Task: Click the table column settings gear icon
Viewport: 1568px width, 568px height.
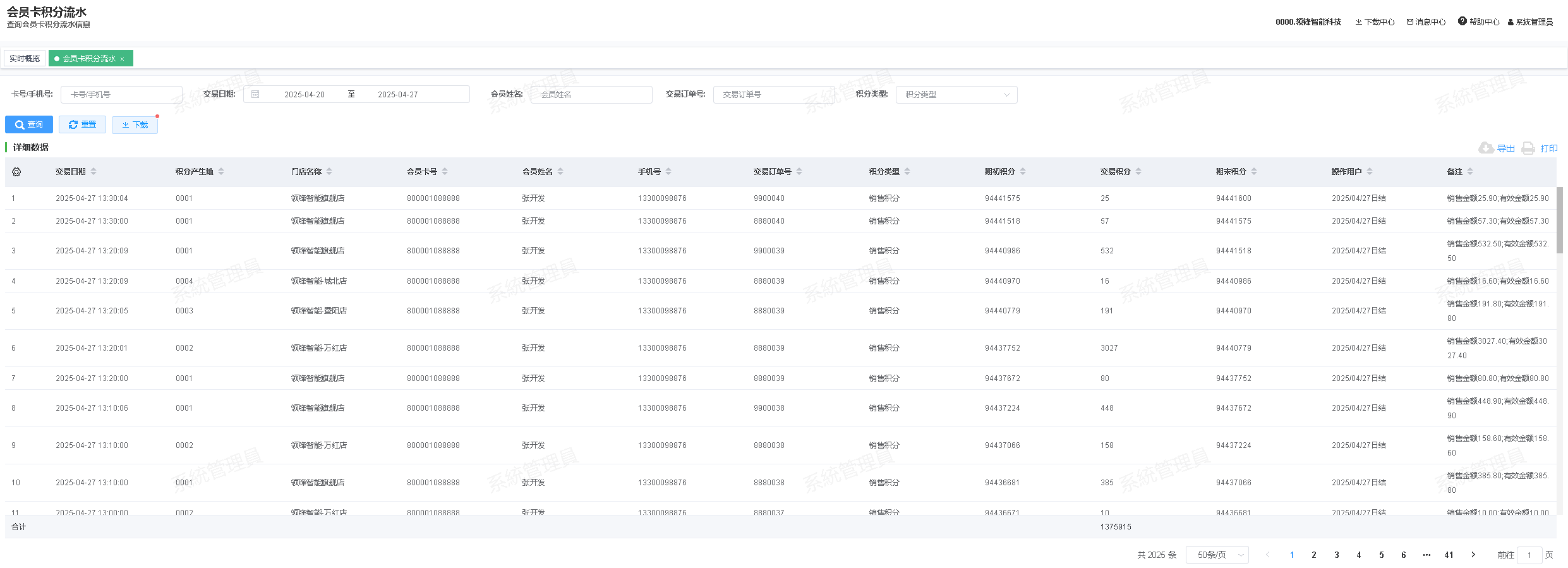Action: [16, 172]
